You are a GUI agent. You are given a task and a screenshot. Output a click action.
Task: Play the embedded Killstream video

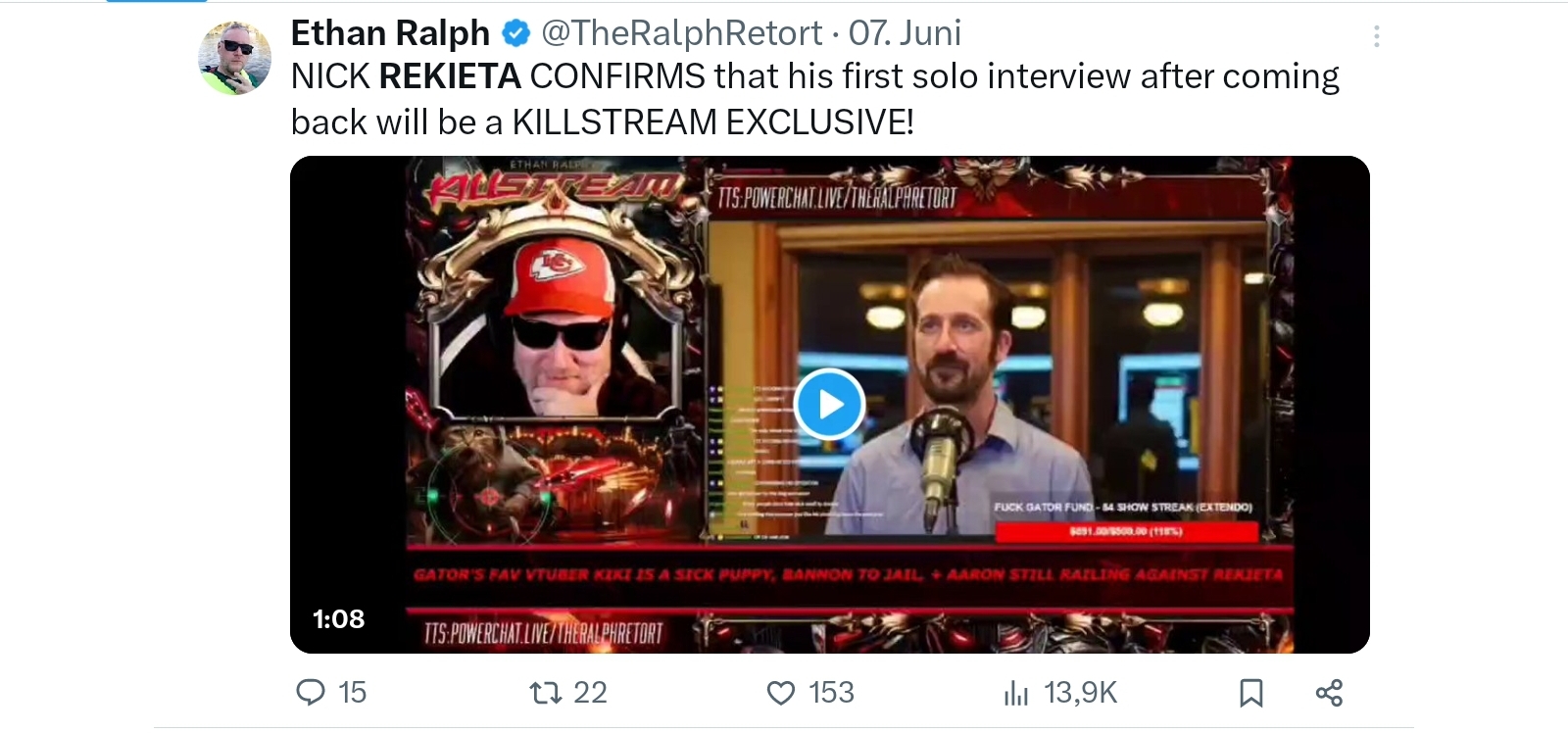[x=829, y=404]
